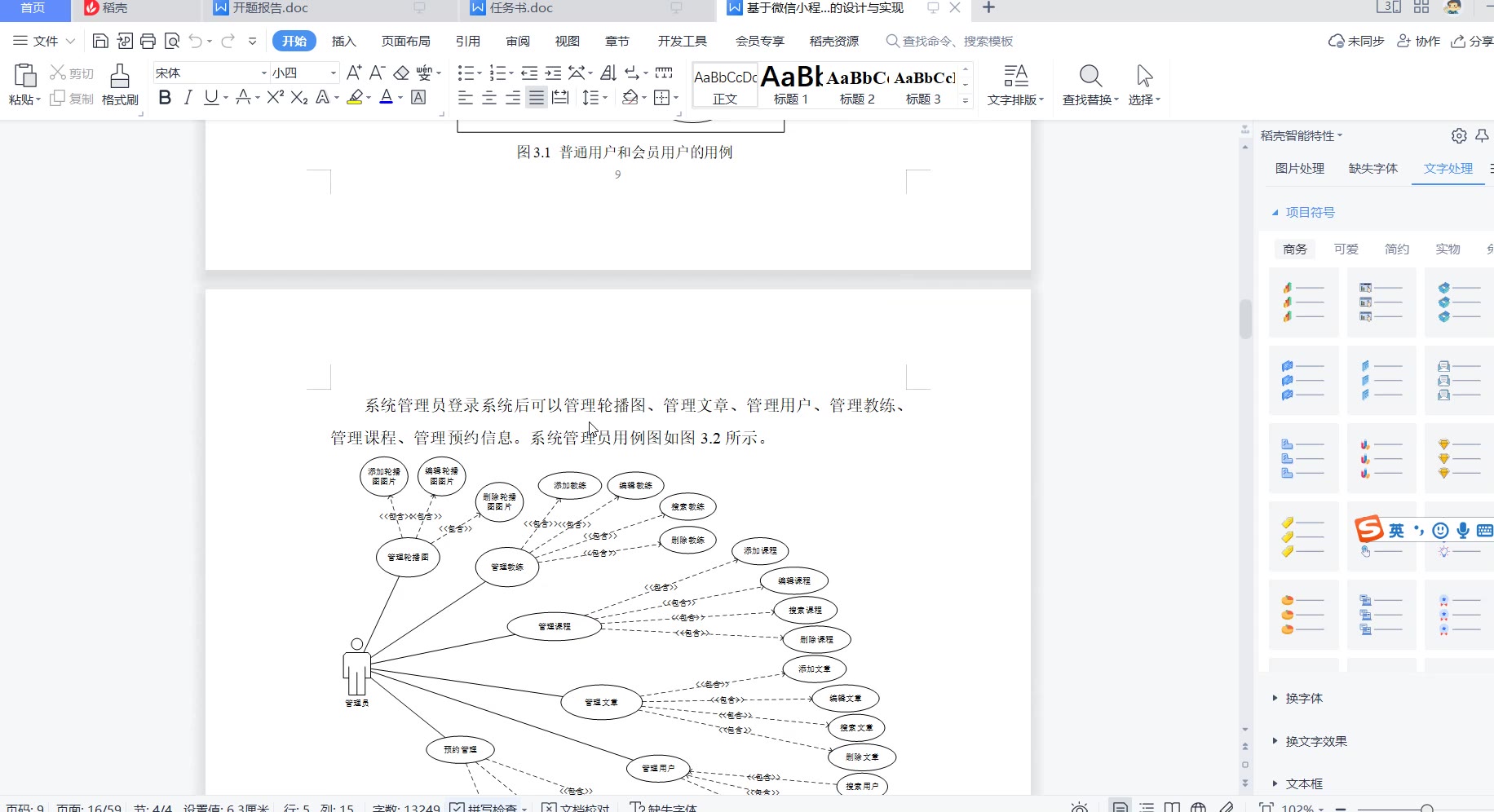Click the phonetic guide wén icon
The image size is (1494, 812).
424,73
